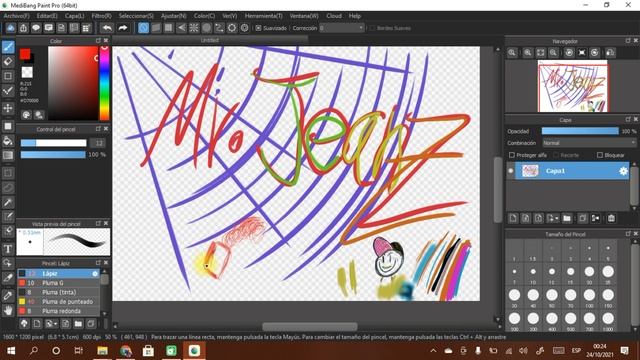This screenshot has width=640, height=360.
Task: Select the Eraser tool
Action: pyautogui.click(x=8, y=62)
